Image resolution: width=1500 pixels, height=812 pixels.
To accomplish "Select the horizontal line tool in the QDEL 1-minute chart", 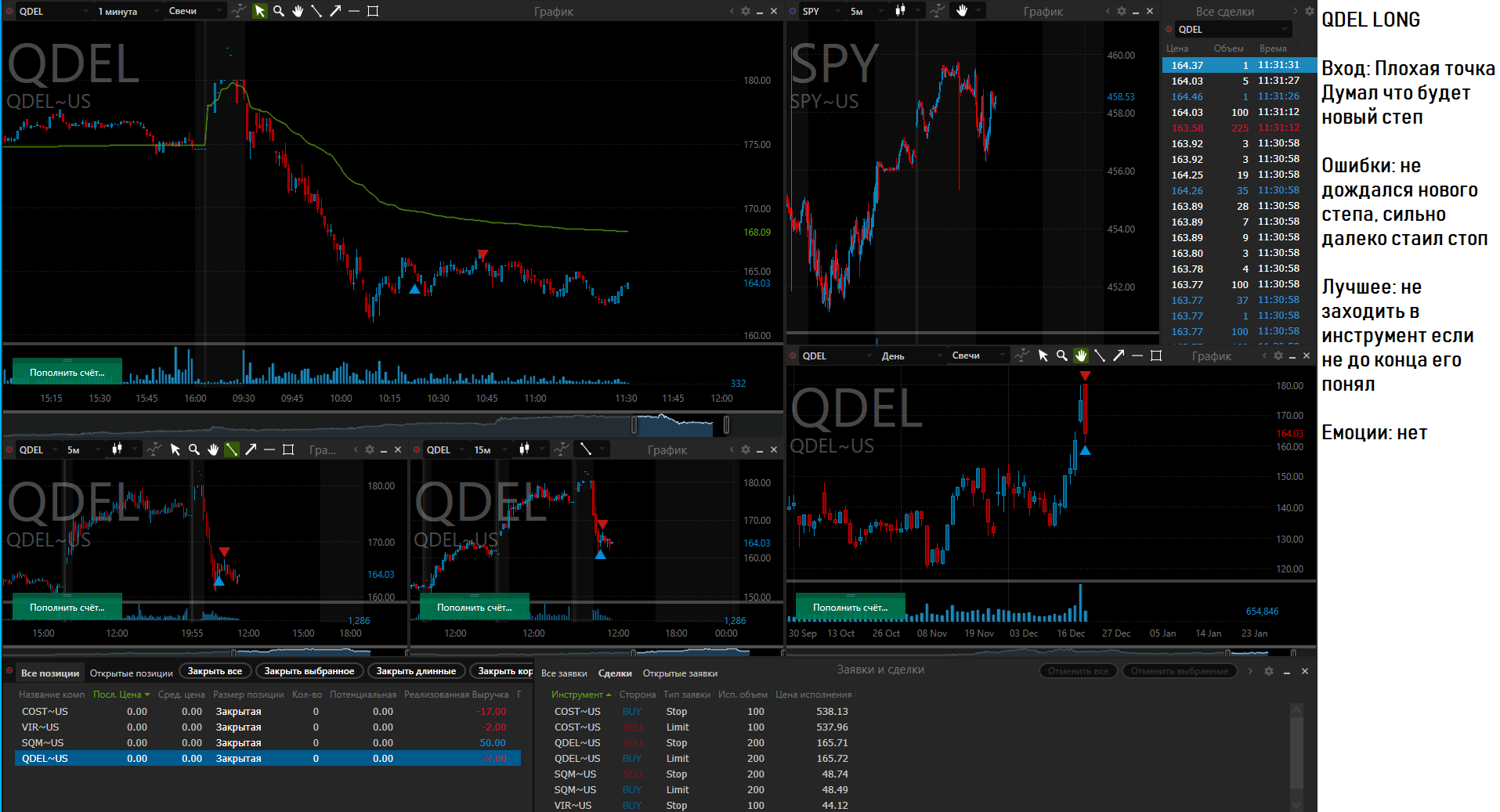I will [x=354, y=11].
